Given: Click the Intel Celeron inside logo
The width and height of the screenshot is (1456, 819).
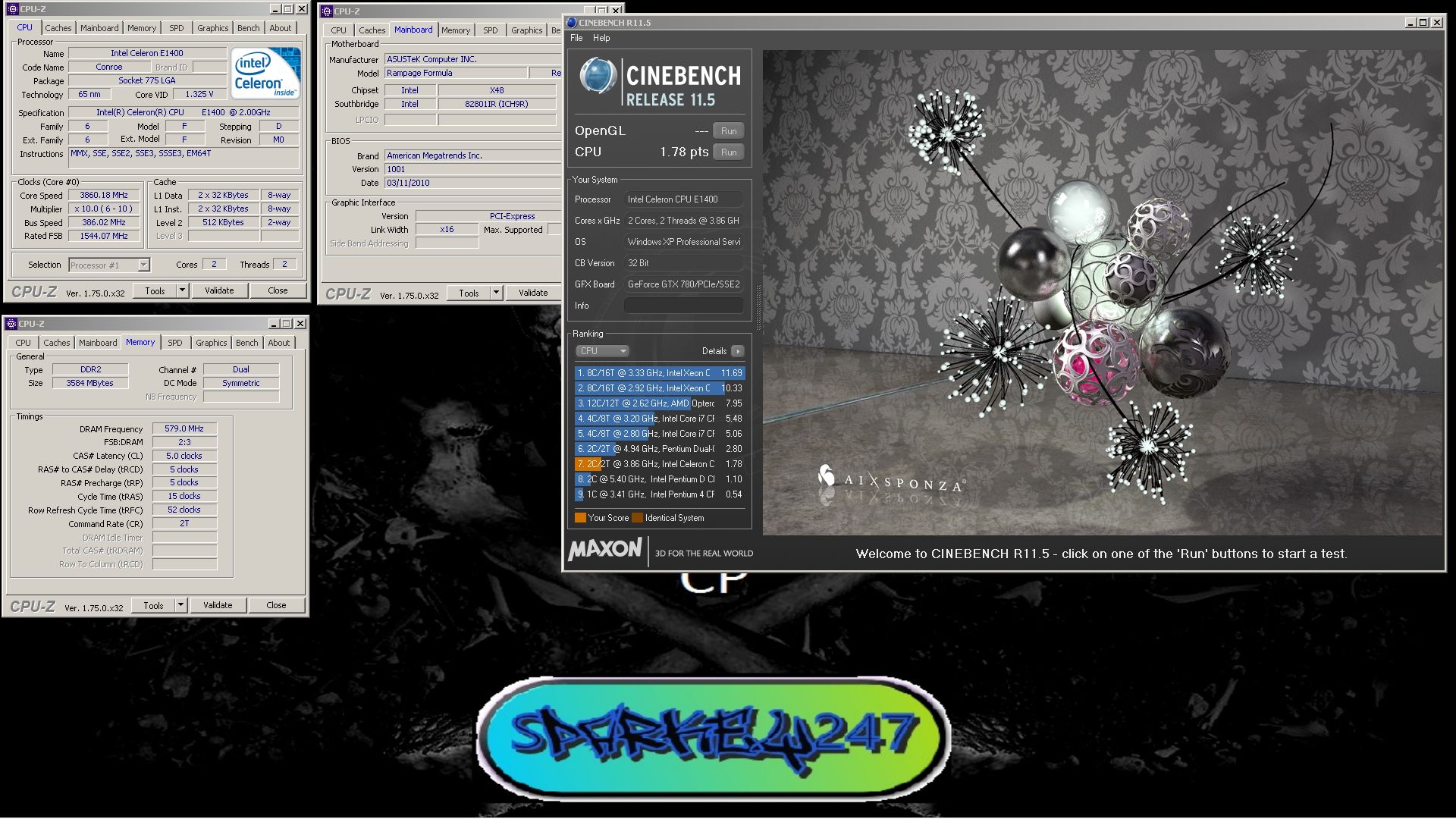Looking at the screenshot, I should coord(265,73).
